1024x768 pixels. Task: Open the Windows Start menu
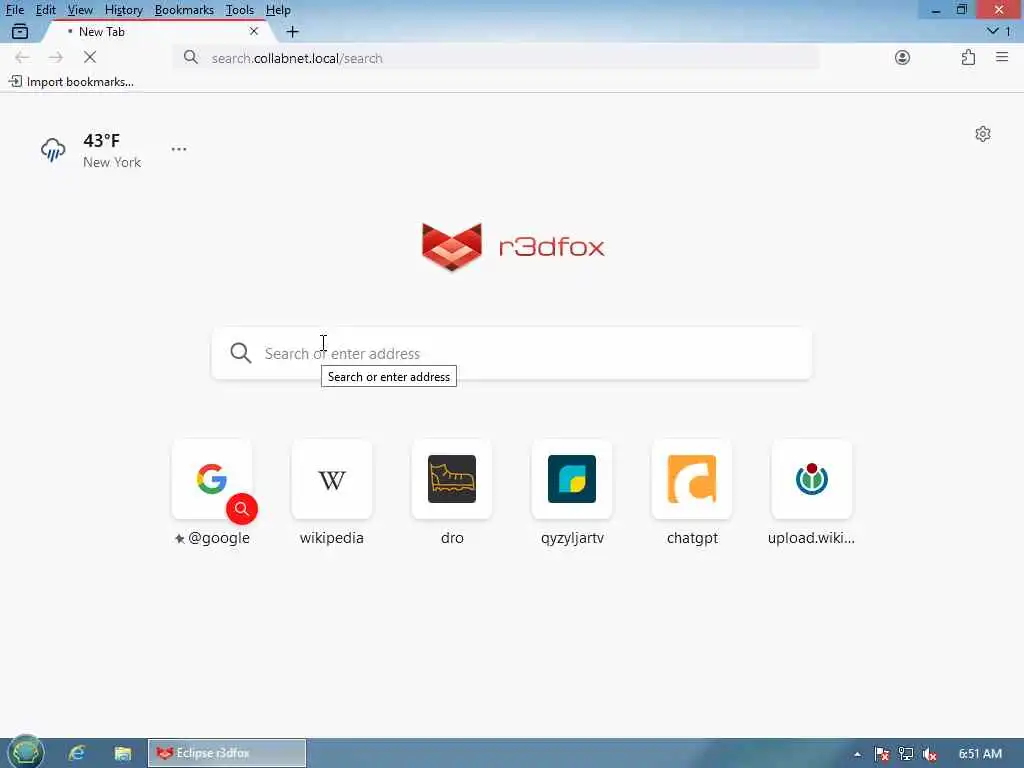pos(26,753)
